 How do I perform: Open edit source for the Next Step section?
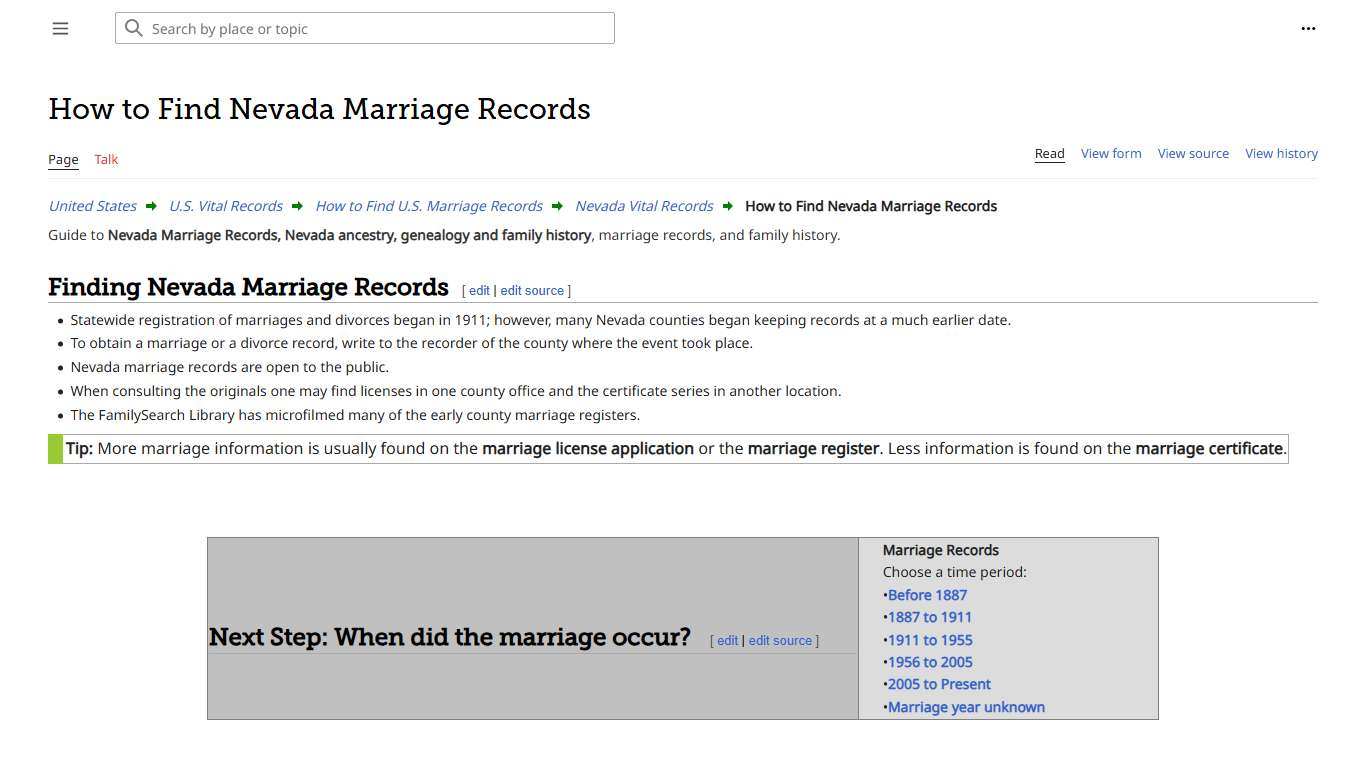click(x=780, y=640)
